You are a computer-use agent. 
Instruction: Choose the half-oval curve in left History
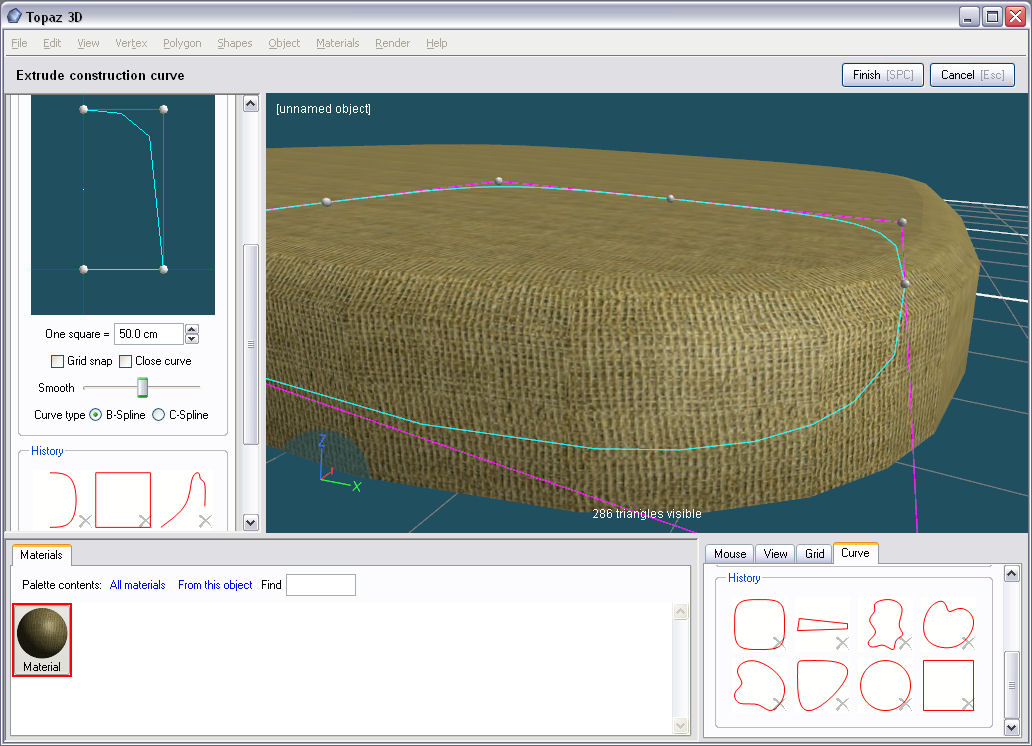coord(64,499)
